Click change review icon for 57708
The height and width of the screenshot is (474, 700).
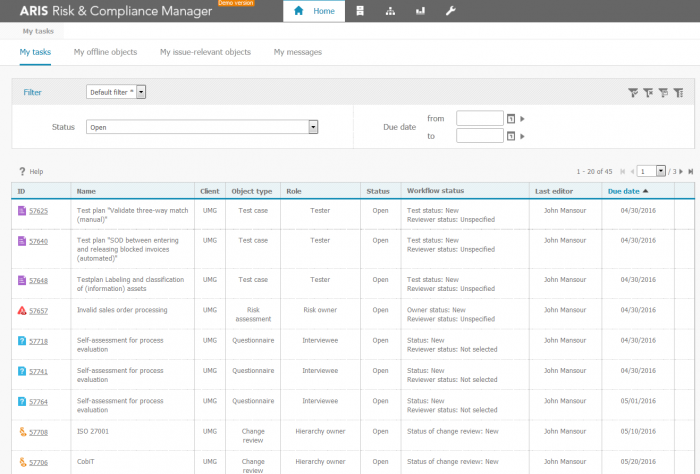[22, 432]
